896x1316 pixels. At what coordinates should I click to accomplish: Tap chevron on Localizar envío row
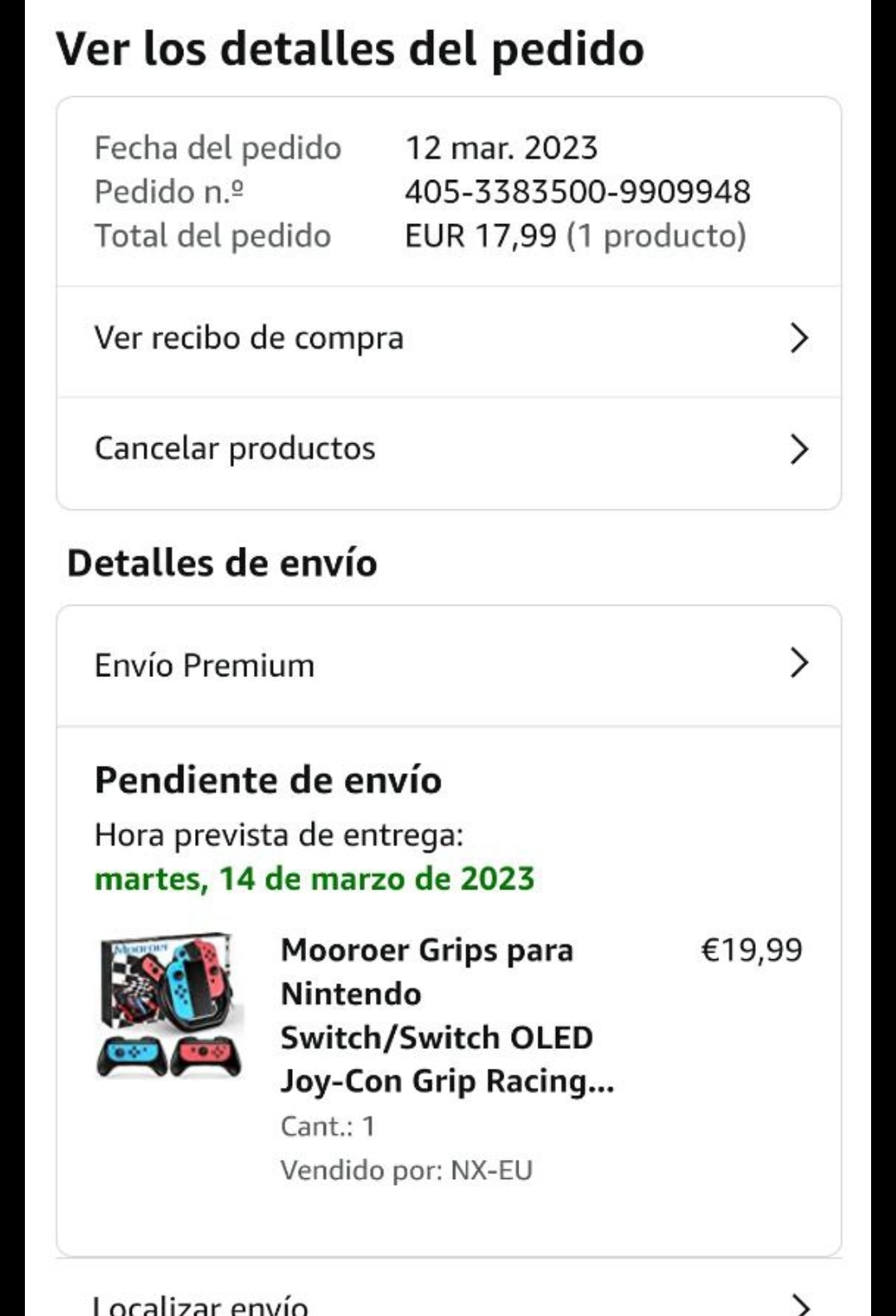(x=798, y=1304)
